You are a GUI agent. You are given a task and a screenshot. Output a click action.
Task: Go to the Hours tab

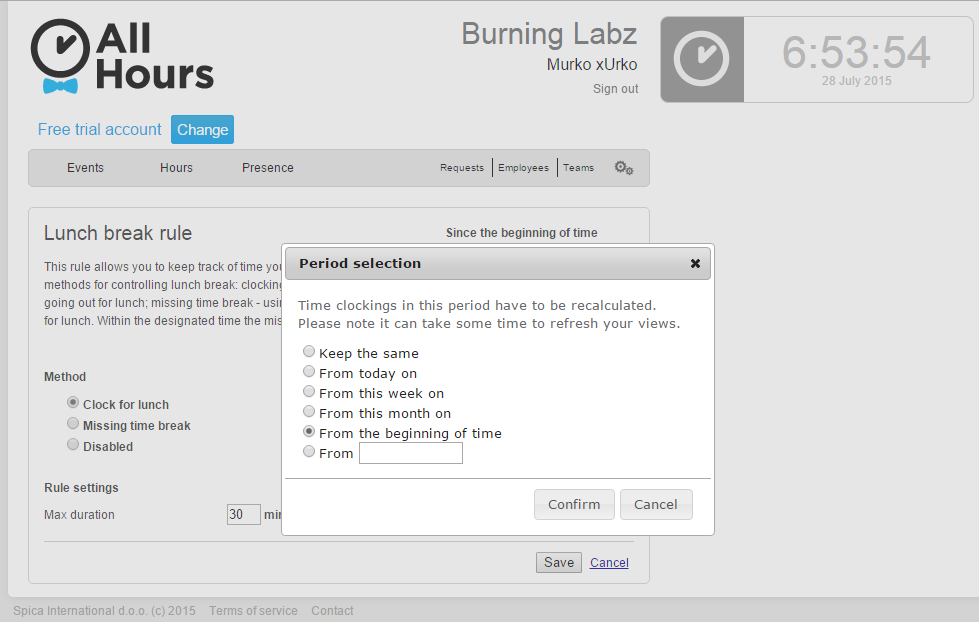(x=176, y=168)
